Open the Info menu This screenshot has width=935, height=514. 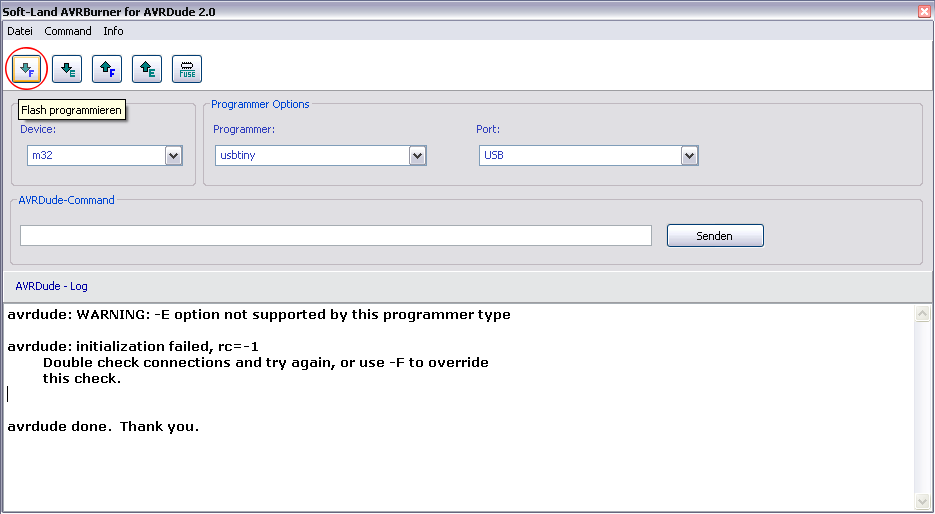tap(113, 31)
